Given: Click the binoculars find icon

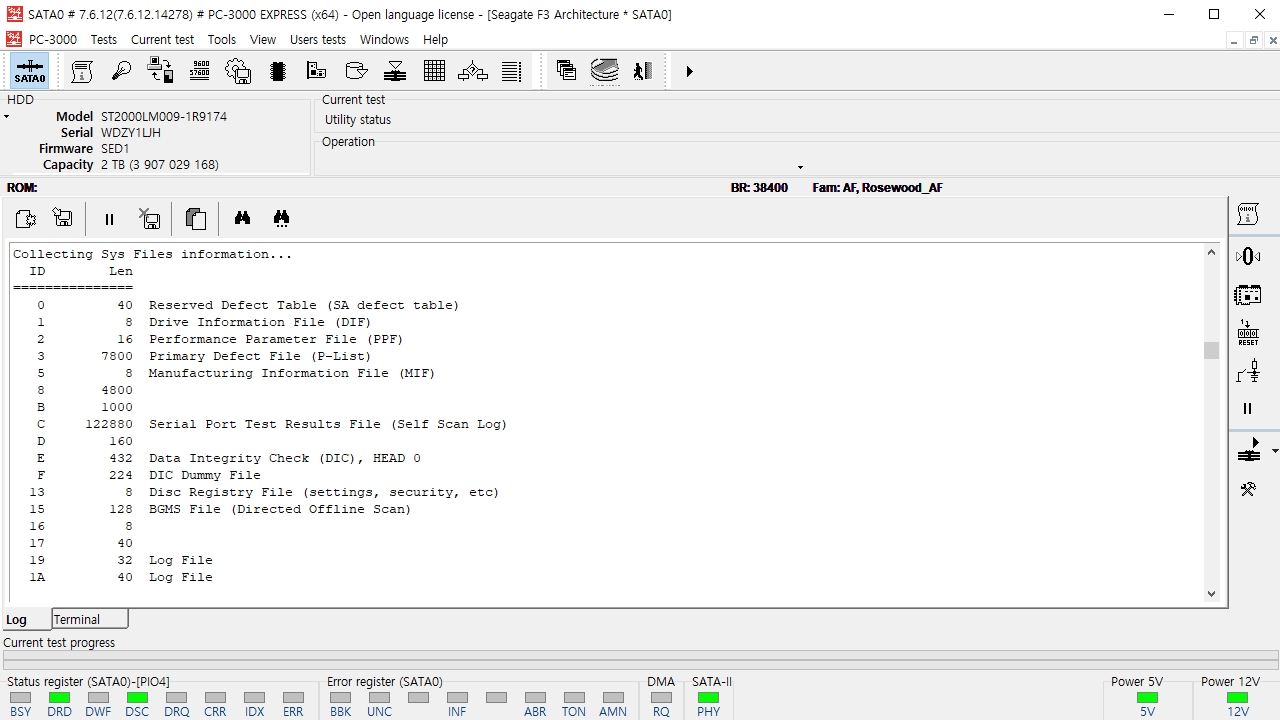Looking at the screenshot, I should point(242,218).
